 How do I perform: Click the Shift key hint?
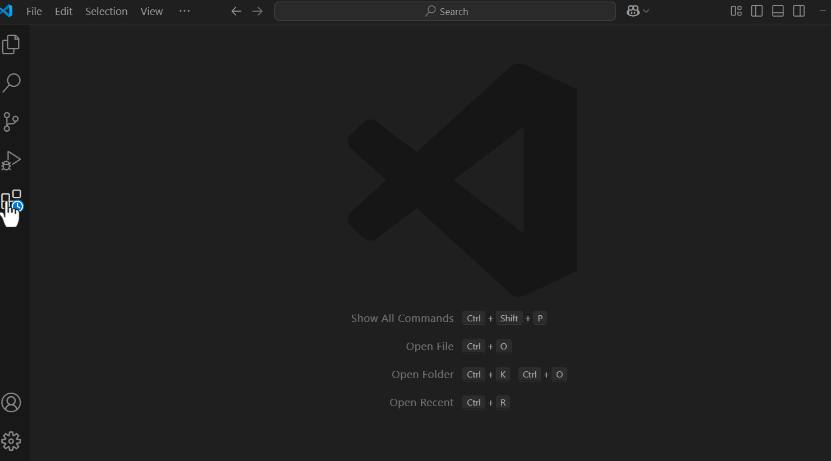[x=509, y=318]
